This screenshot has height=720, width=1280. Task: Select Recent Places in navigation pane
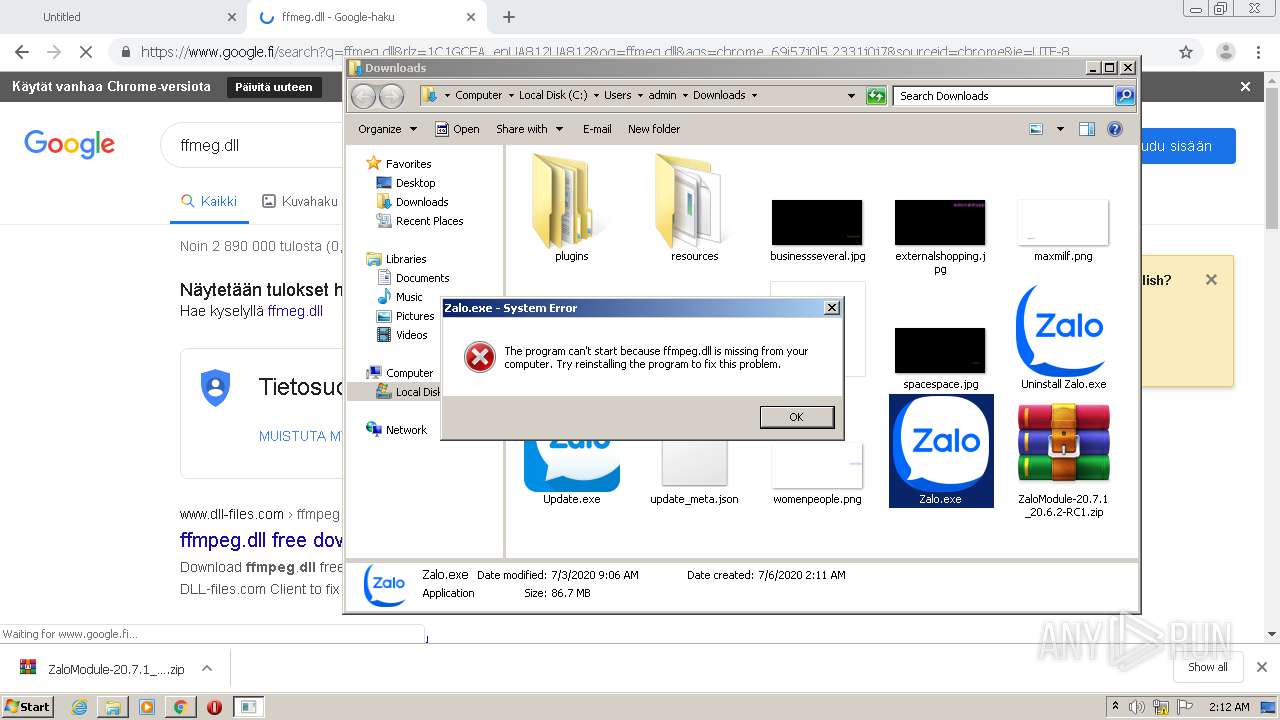(x=420, y=221)
